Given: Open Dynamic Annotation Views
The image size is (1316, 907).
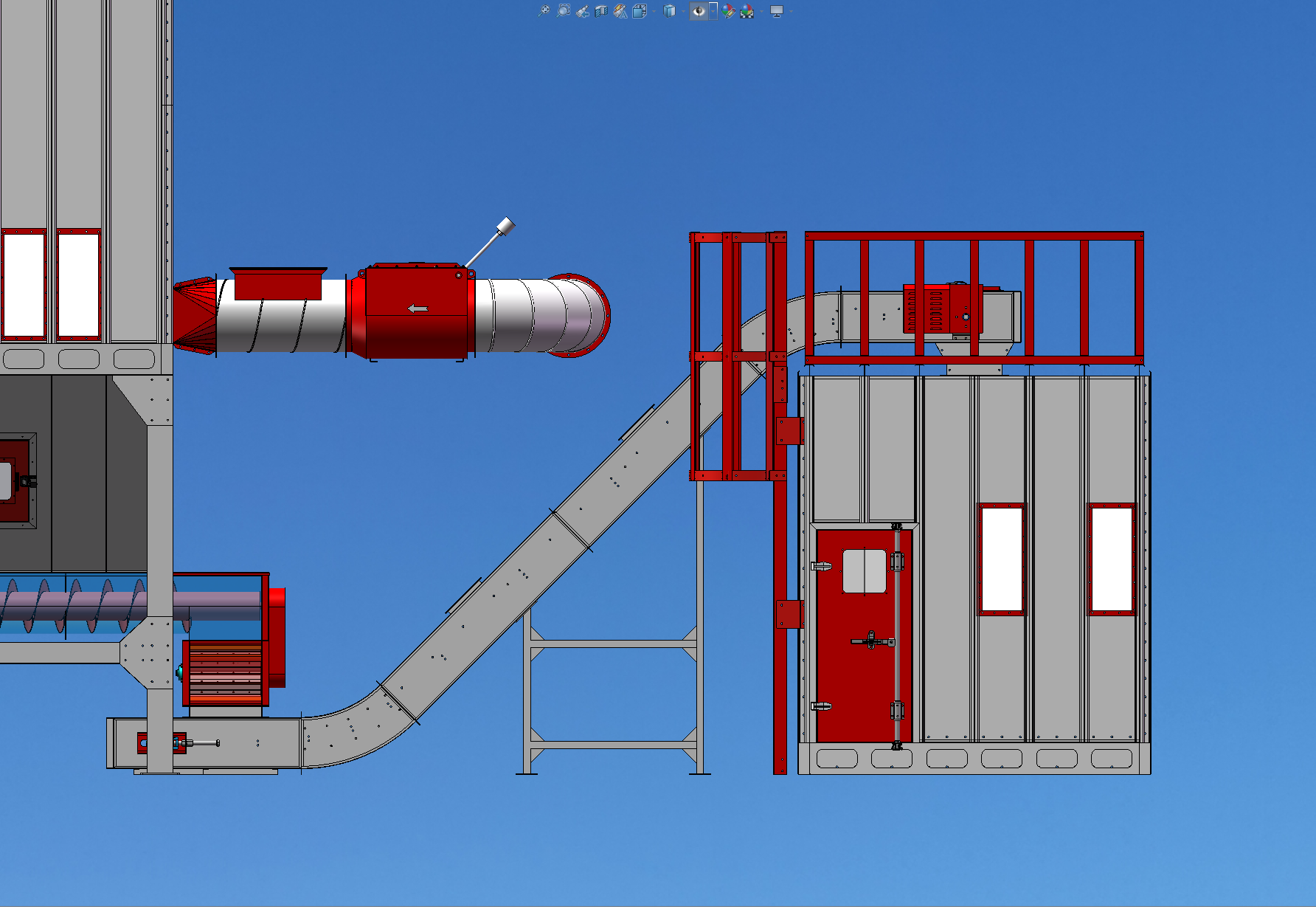Looking at the screenshot, I should point(620,11).
